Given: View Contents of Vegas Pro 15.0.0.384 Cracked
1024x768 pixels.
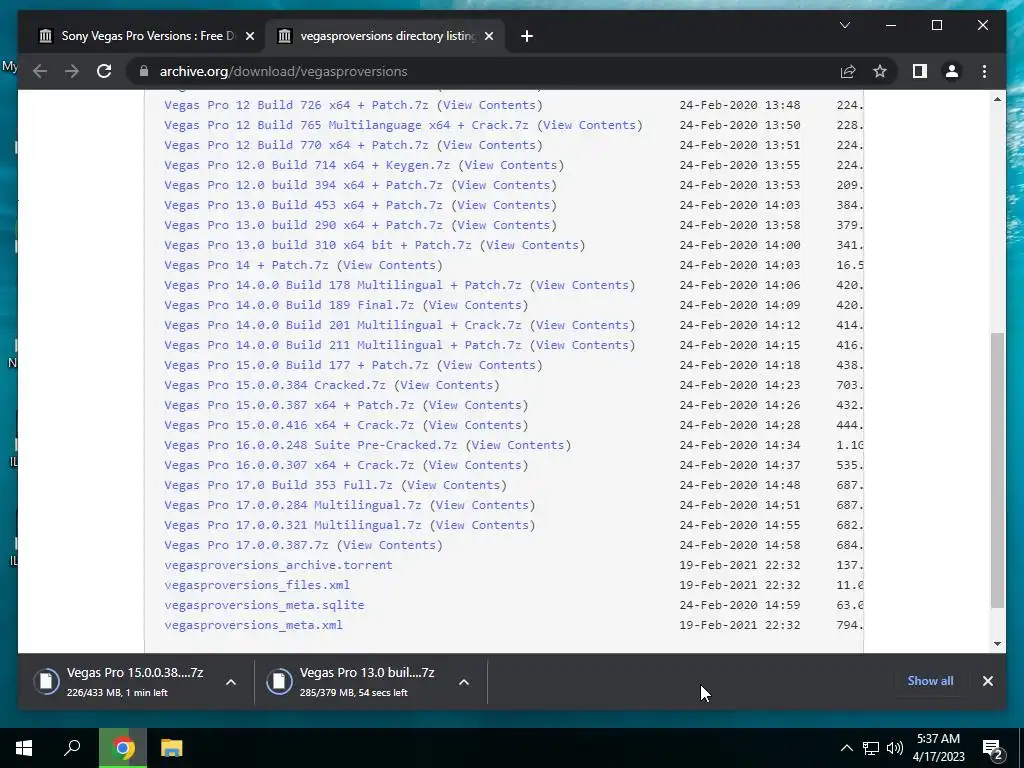Looking at the screenshot, I should click(447, 385).
